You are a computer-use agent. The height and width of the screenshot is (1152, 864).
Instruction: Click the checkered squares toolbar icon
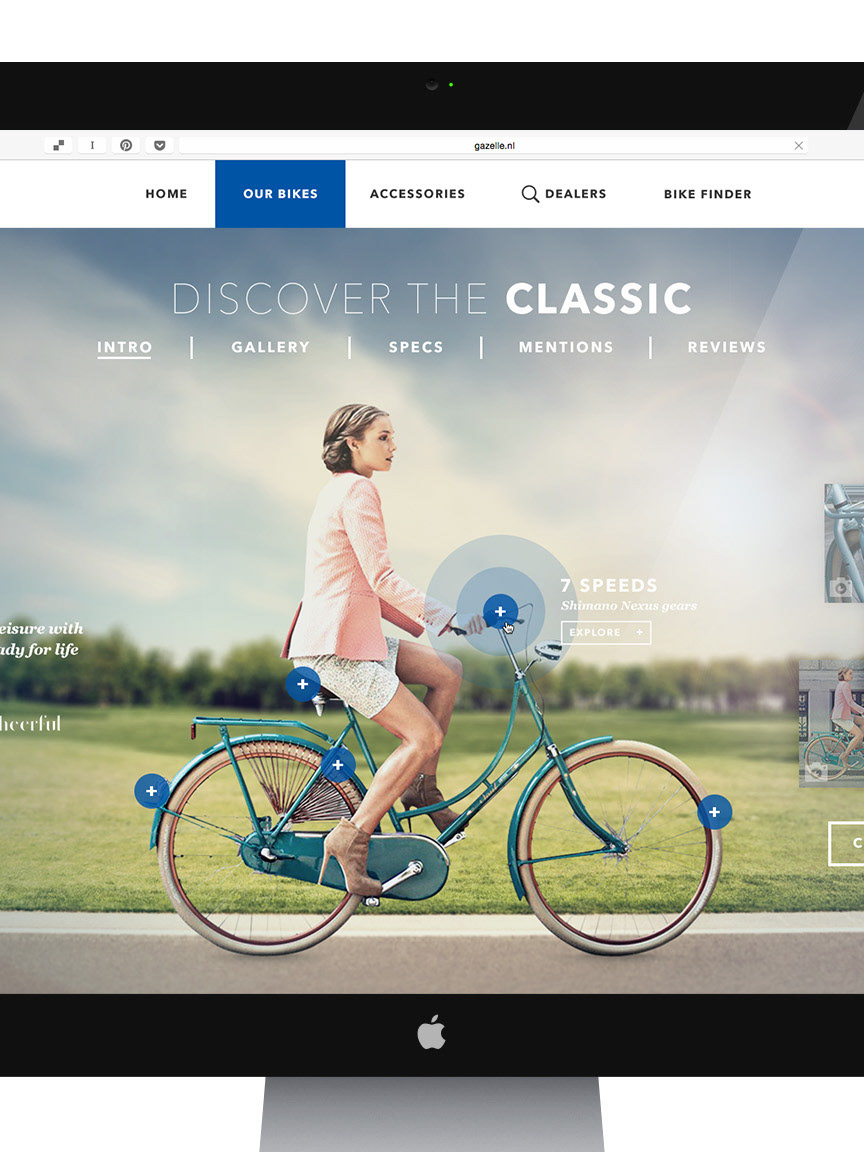click(x=59, y=145)
